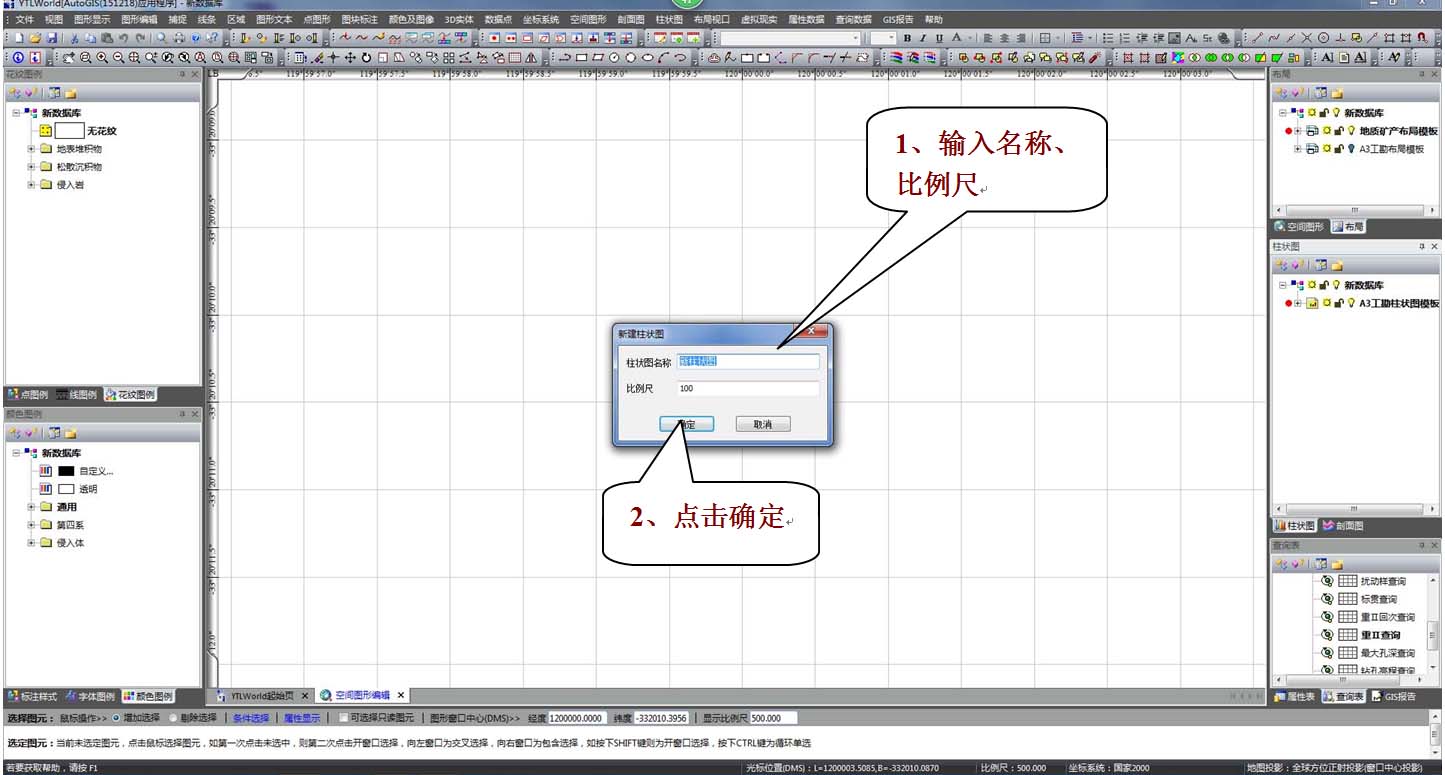The image size is (1445, 775).
Task: Select the 删除选择 radio button
Action: pos(174,718)
